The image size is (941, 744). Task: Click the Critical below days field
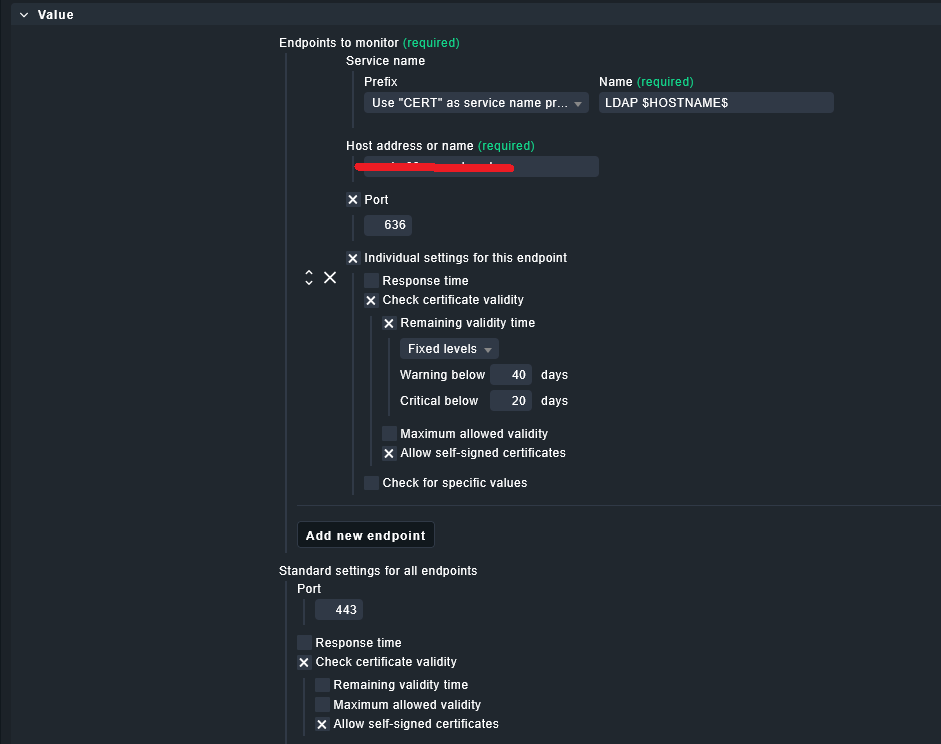[x=511, y=401]
